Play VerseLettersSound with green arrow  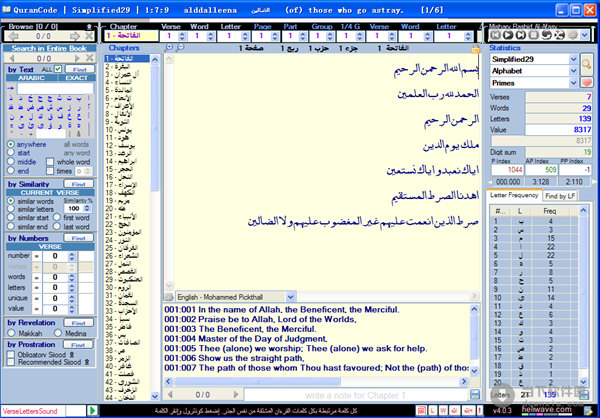tap(92, 411)
